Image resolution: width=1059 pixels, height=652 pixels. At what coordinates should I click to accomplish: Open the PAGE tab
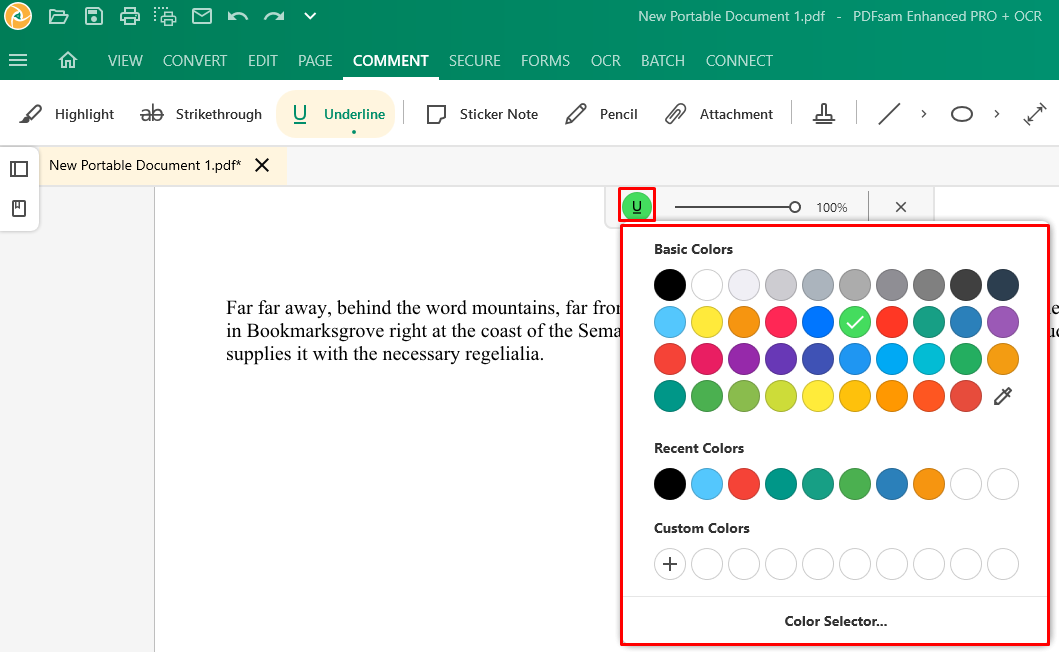click(315, 61)
